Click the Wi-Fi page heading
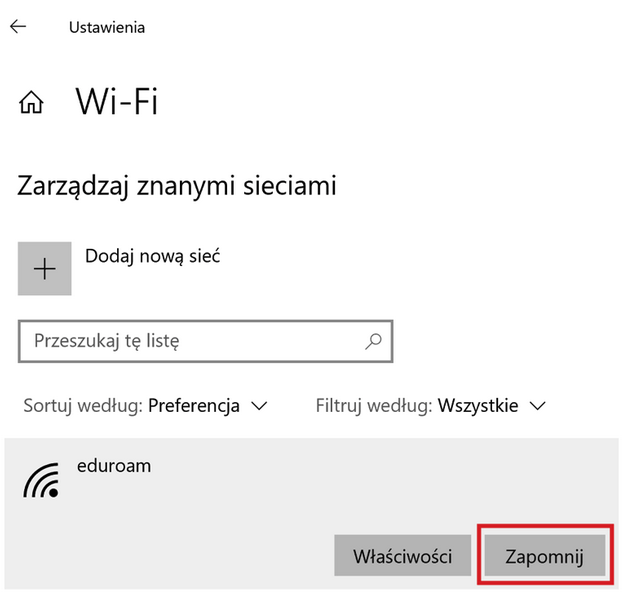Viewport: 625px width, 596px height. 117,102
